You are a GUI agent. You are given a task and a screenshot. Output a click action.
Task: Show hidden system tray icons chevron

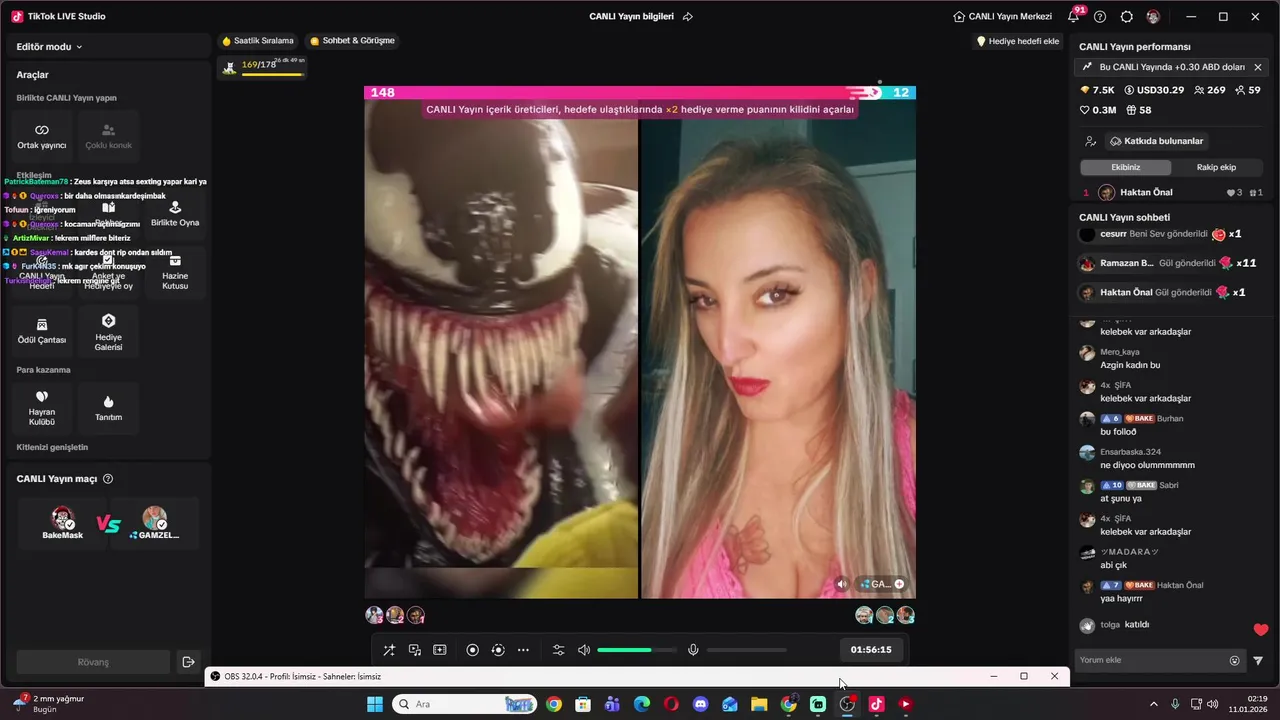tap(1153, 704)
